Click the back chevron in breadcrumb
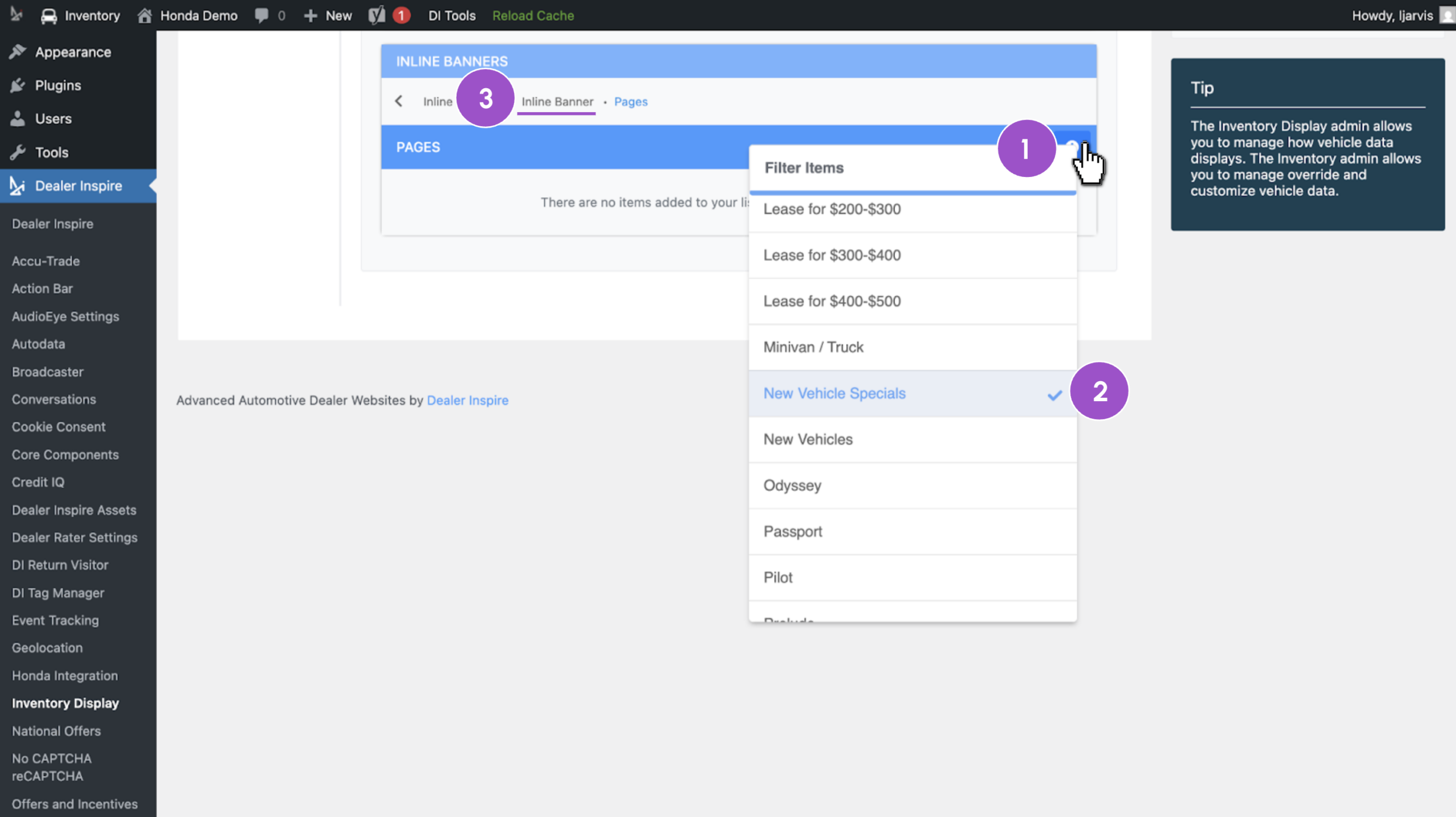The width and height of the screenshot is (1456, 817). pos(399,101)
